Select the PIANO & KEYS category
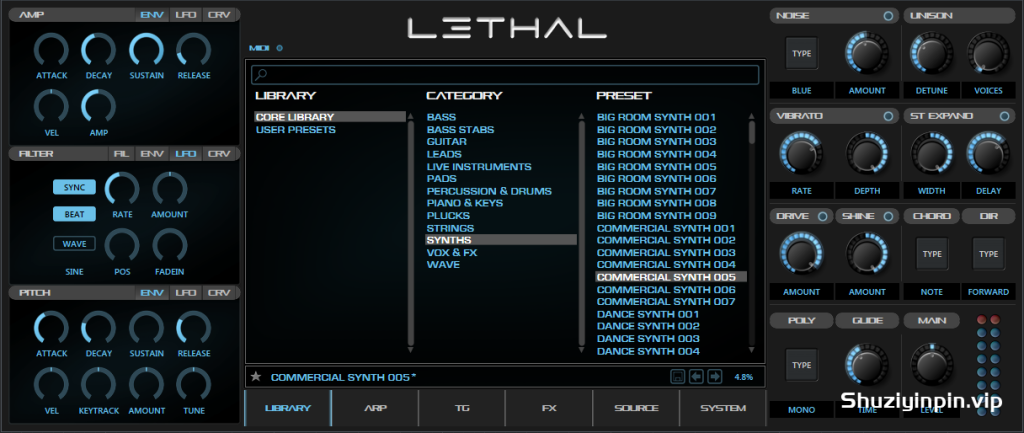 [x=465, y=203]
